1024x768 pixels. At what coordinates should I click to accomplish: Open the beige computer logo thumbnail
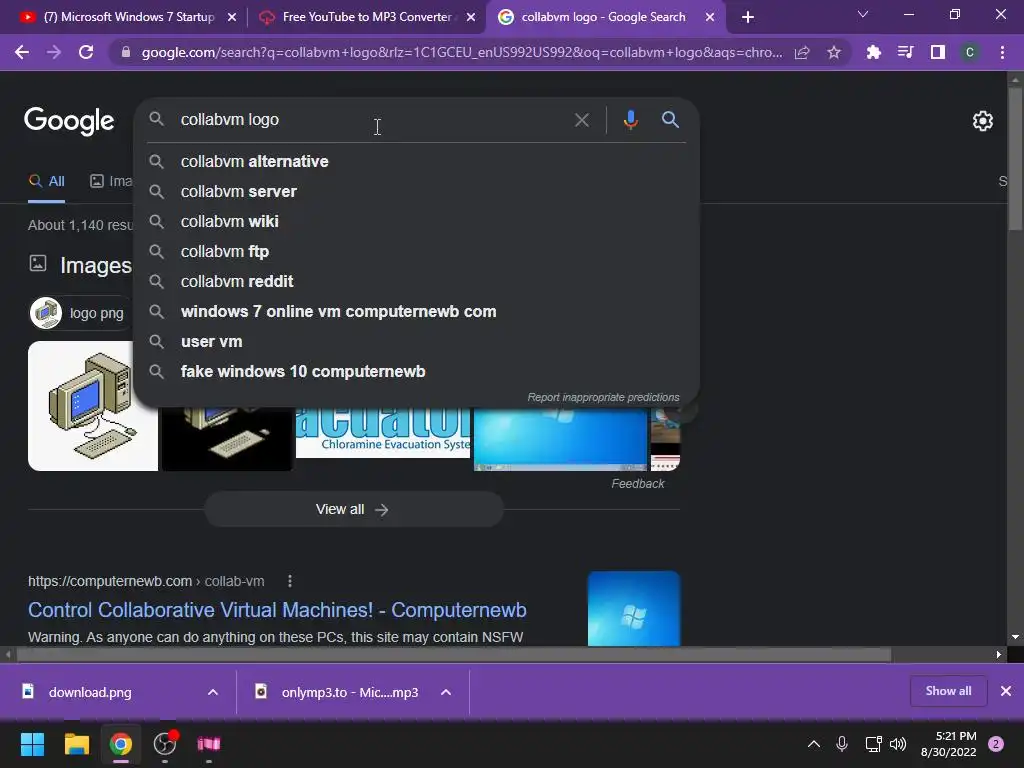93,406
